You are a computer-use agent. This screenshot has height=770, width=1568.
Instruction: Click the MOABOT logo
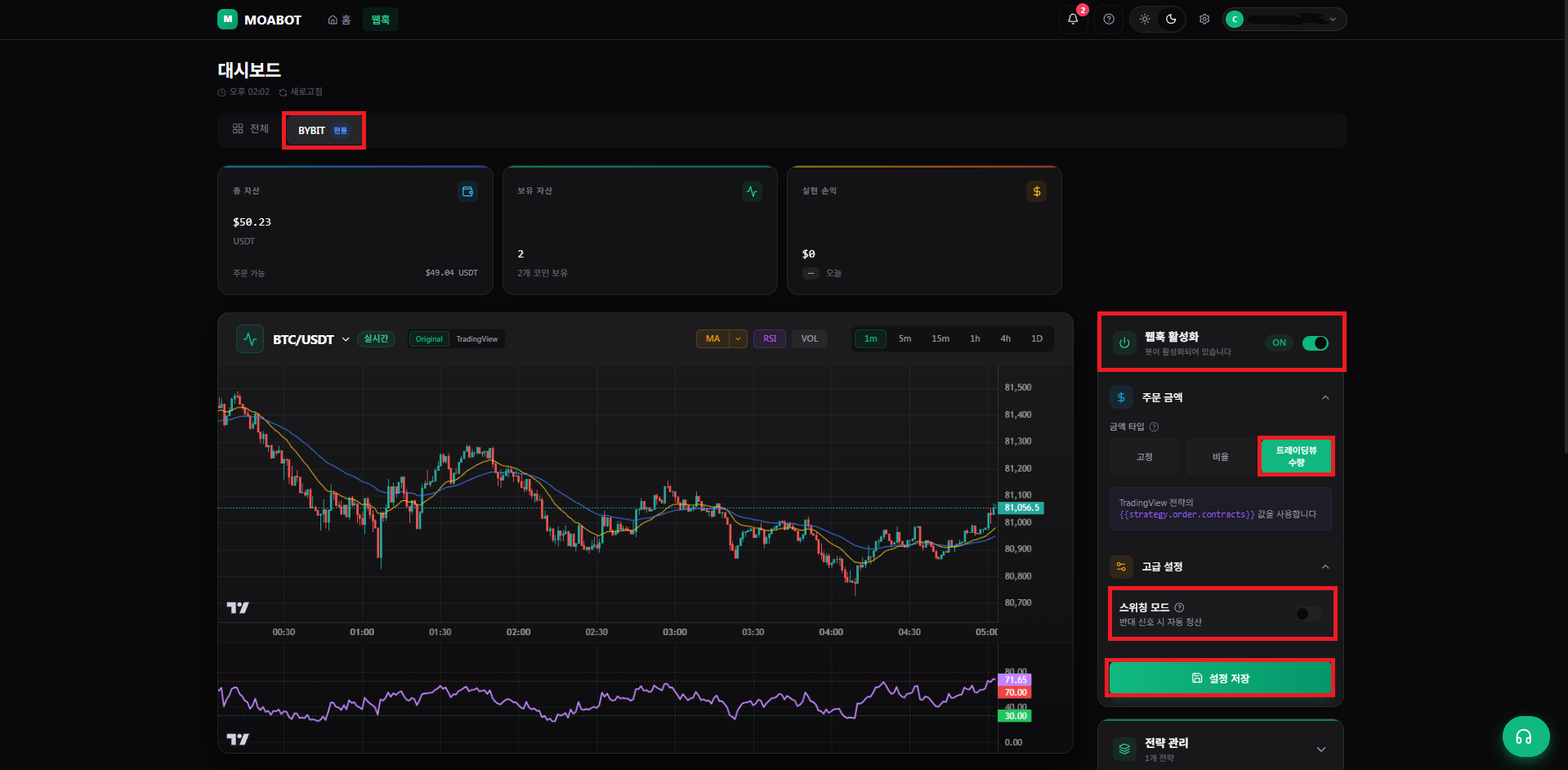[x=260, y=20]
